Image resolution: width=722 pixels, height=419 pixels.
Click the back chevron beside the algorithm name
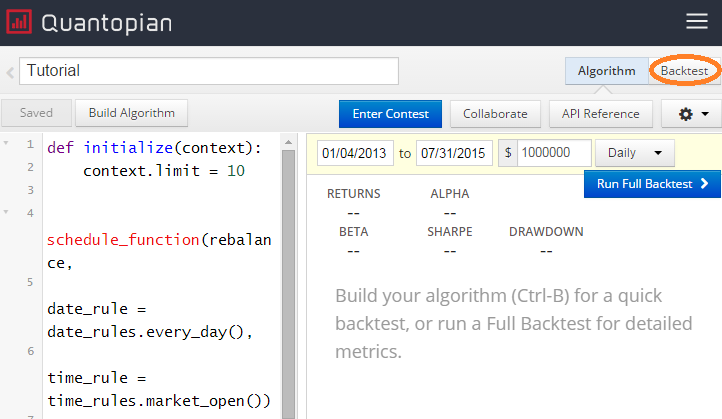[9, 72]
